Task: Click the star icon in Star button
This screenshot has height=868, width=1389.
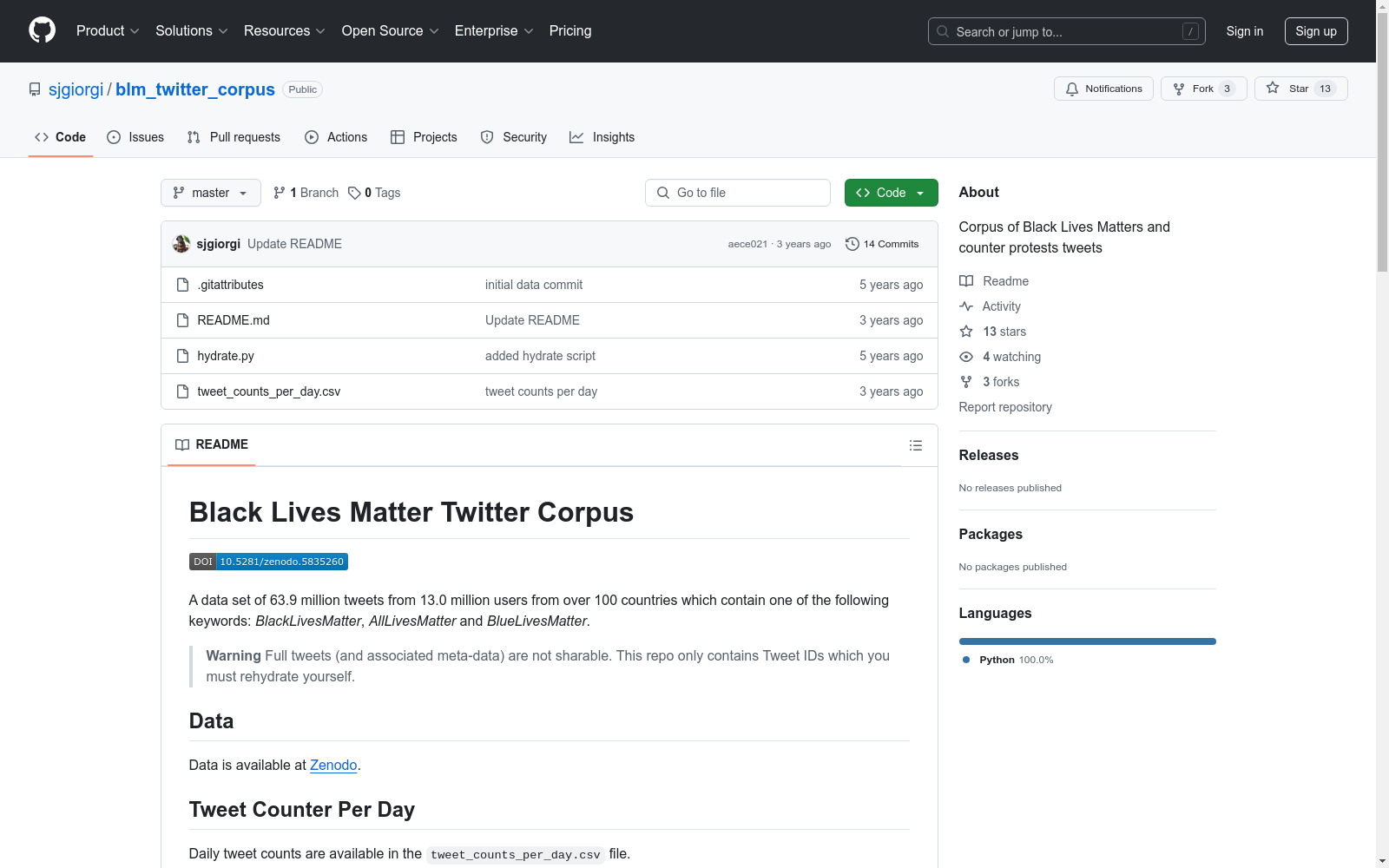Action: pos(1273,88)
